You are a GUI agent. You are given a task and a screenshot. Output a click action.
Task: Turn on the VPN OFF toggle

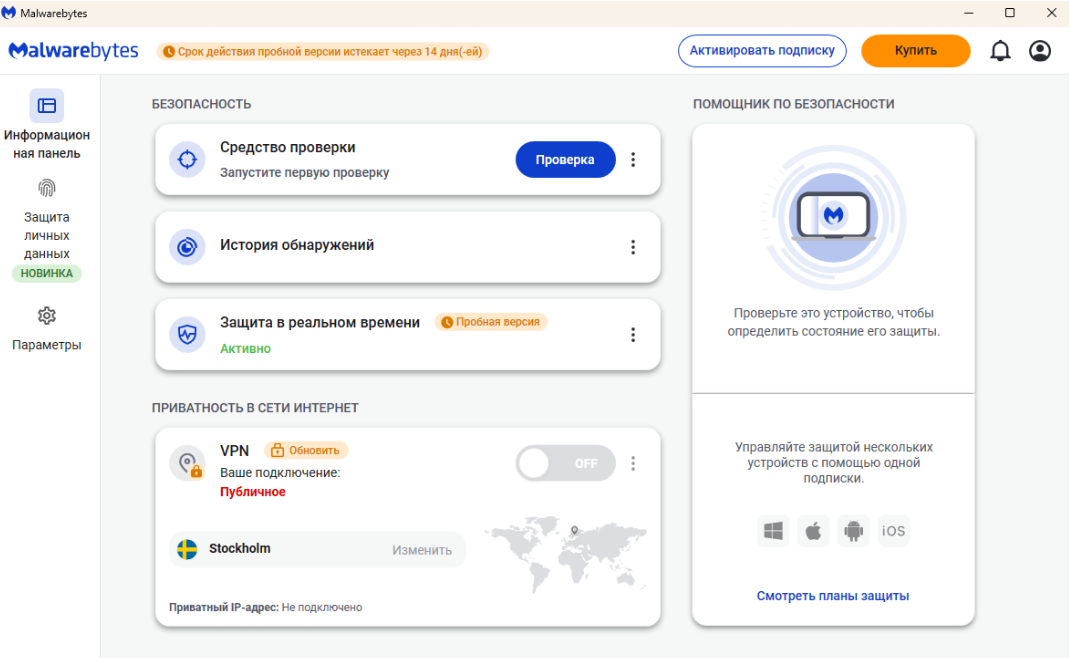pos(566,463)
